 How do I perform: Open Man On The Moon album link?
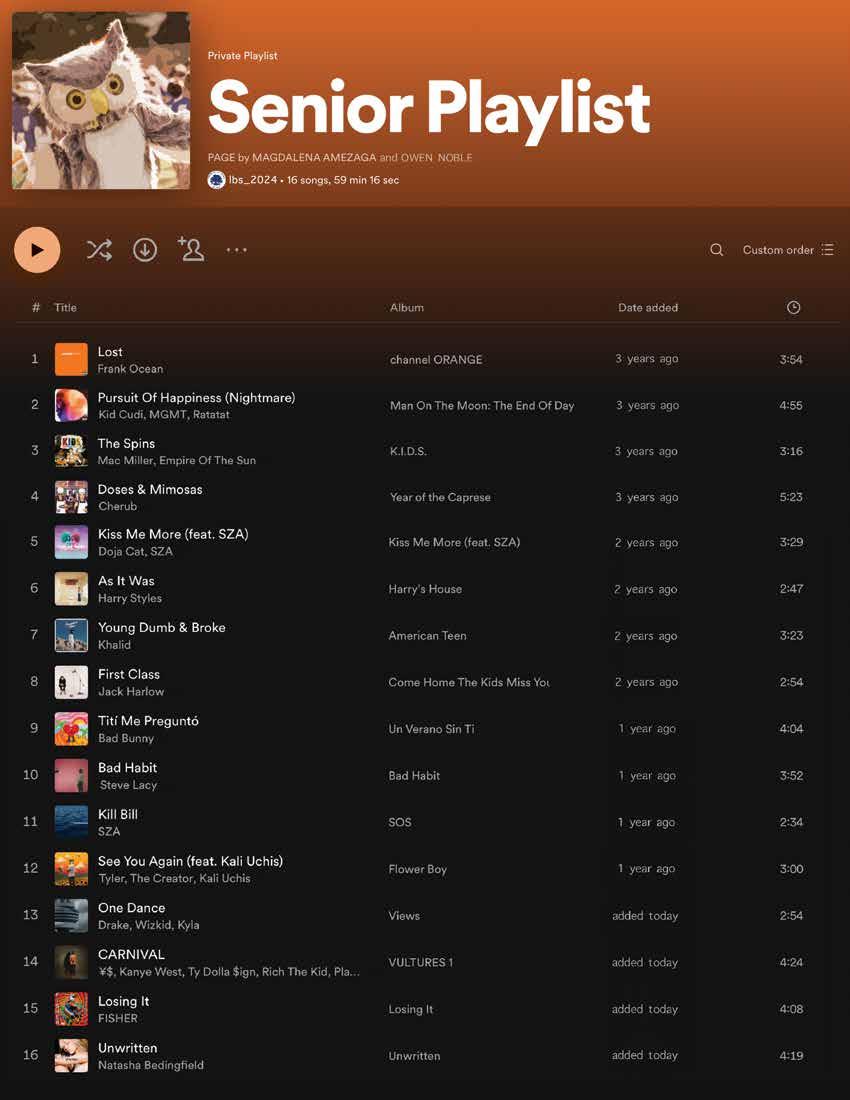[x=482, y=405]
